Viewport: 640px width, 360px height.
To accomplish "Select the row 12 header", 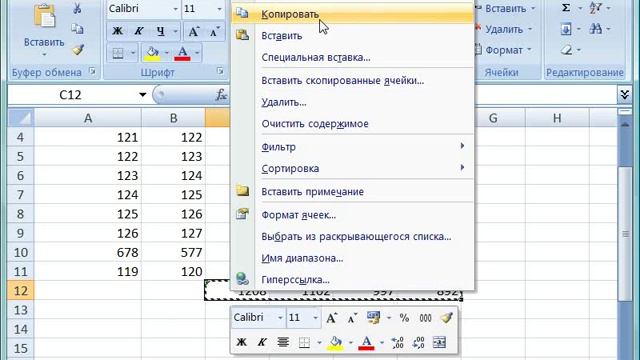I will pyautogui.click(x=20, y=291).
